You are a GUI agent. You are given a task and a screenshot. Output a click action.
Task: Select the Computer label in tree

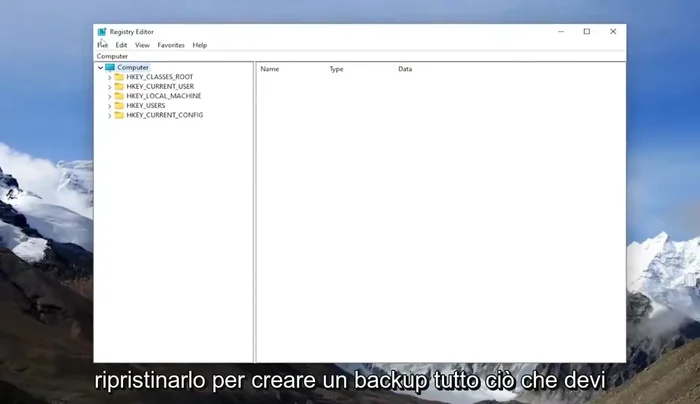click(133, 67)
